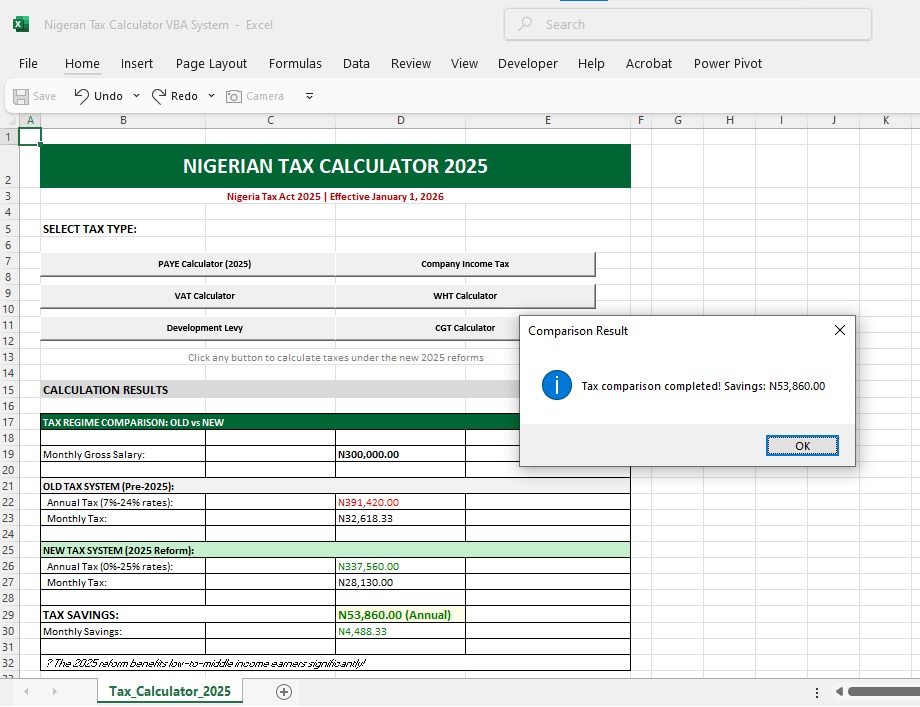Click the N391,420.00 old annual tax cell
920x707 pixels.
(400, 502)
